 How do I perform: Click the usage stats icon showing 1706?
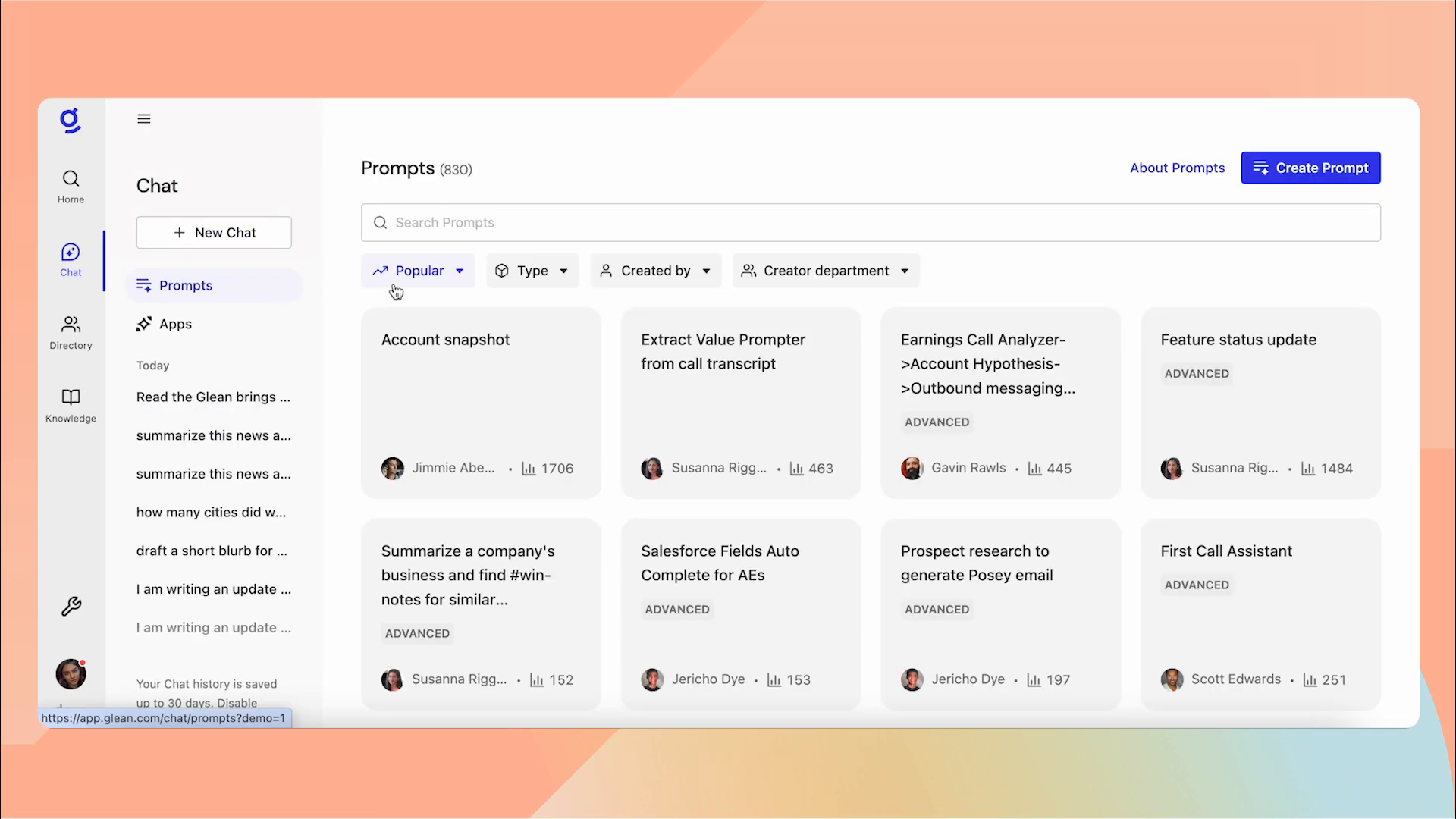[529, 469]
